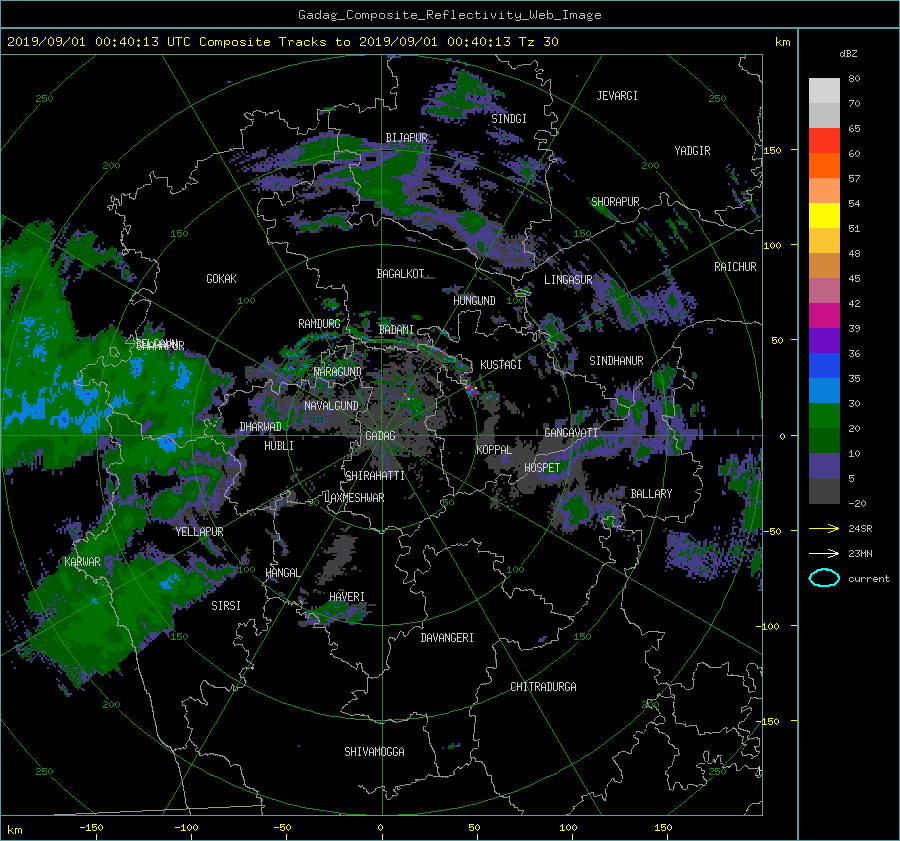Click the JEVARGI city label
The width and height of the screenshot is (900, 841).
[617, 96]
